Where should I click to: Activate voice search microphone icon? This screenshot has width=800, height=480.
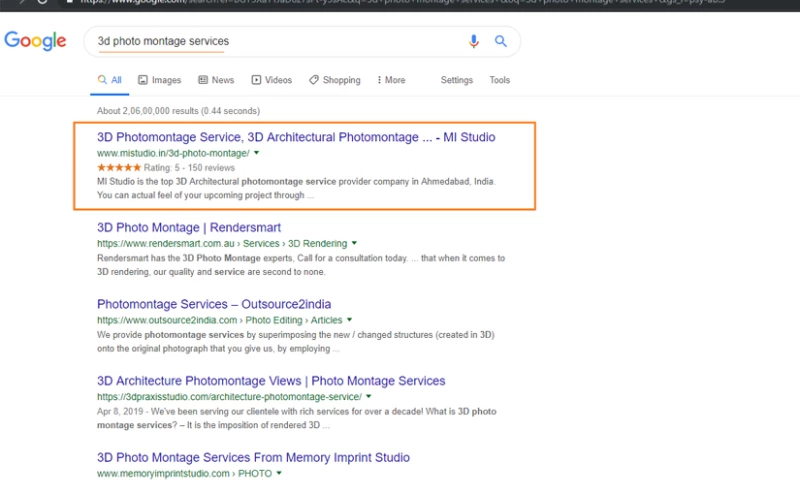[x=473, y=41]
